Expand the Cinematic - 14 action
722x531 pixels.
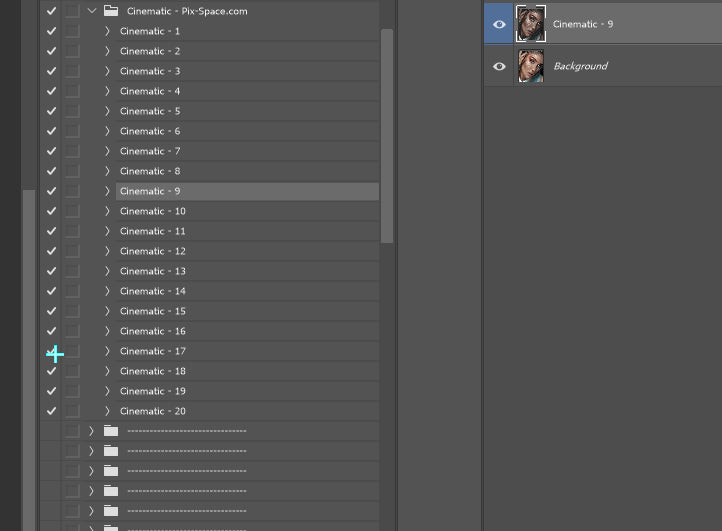tap(107, 291)
